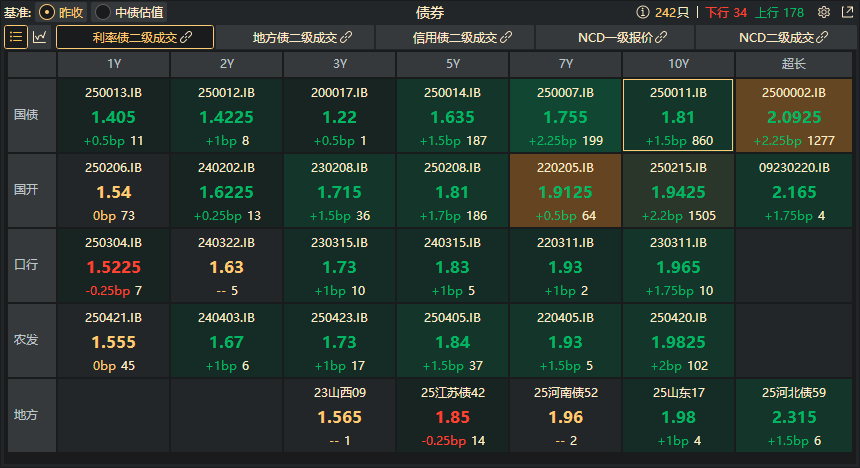The image size is (860, 468).
Task: Click link icon on 信用债二级成交 tab
Action: tap(506, 37)
